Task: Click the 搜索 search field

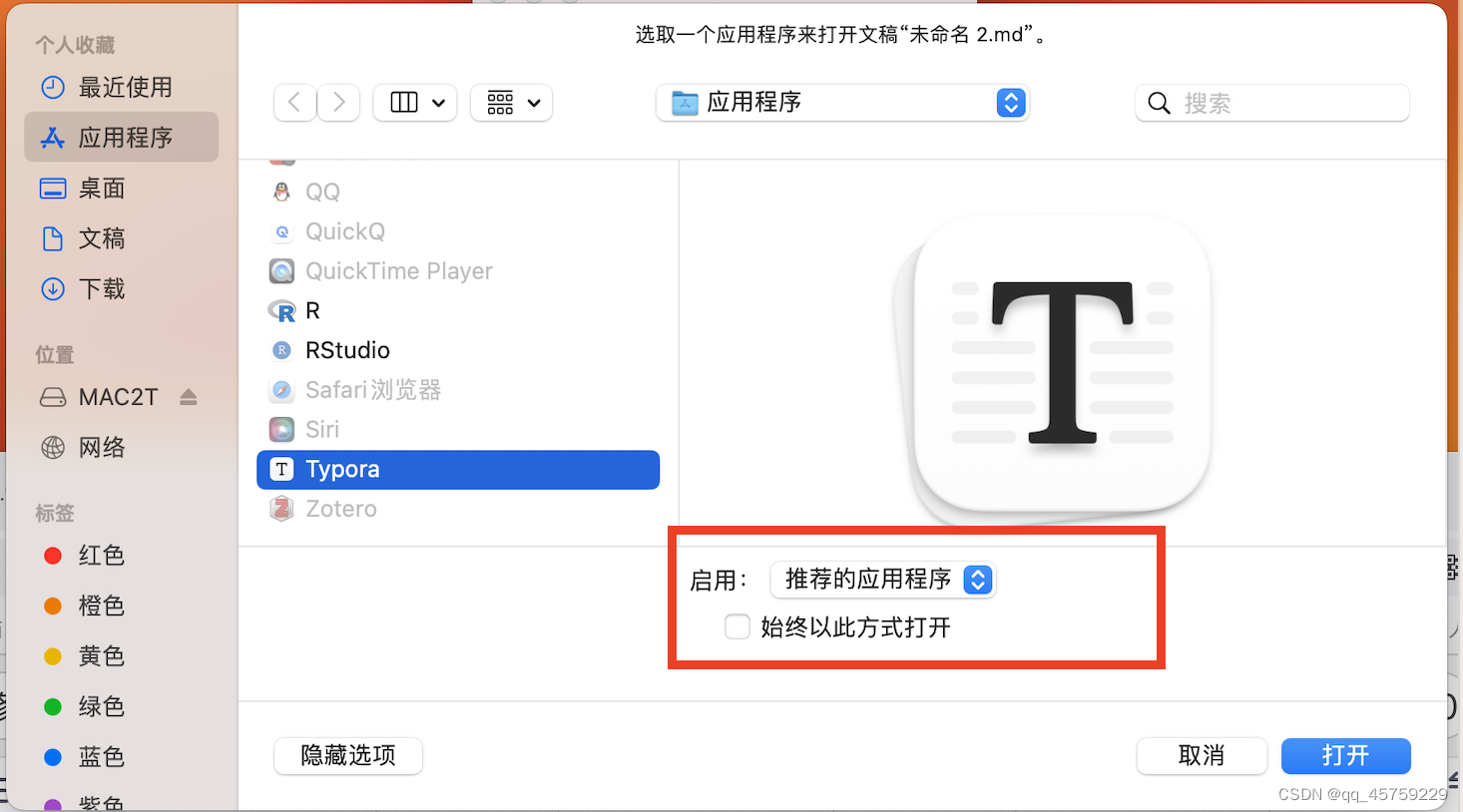Action: [1272, 103]
